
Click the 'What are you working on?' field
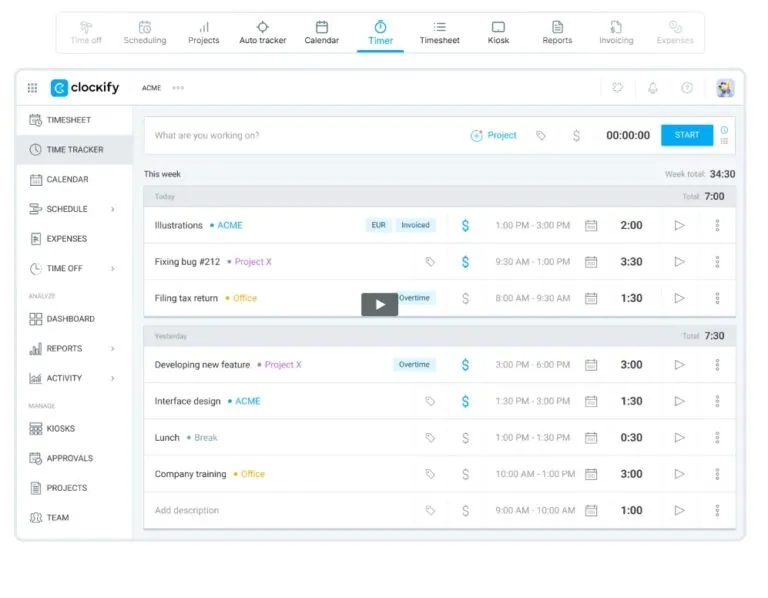coord(306,135)
